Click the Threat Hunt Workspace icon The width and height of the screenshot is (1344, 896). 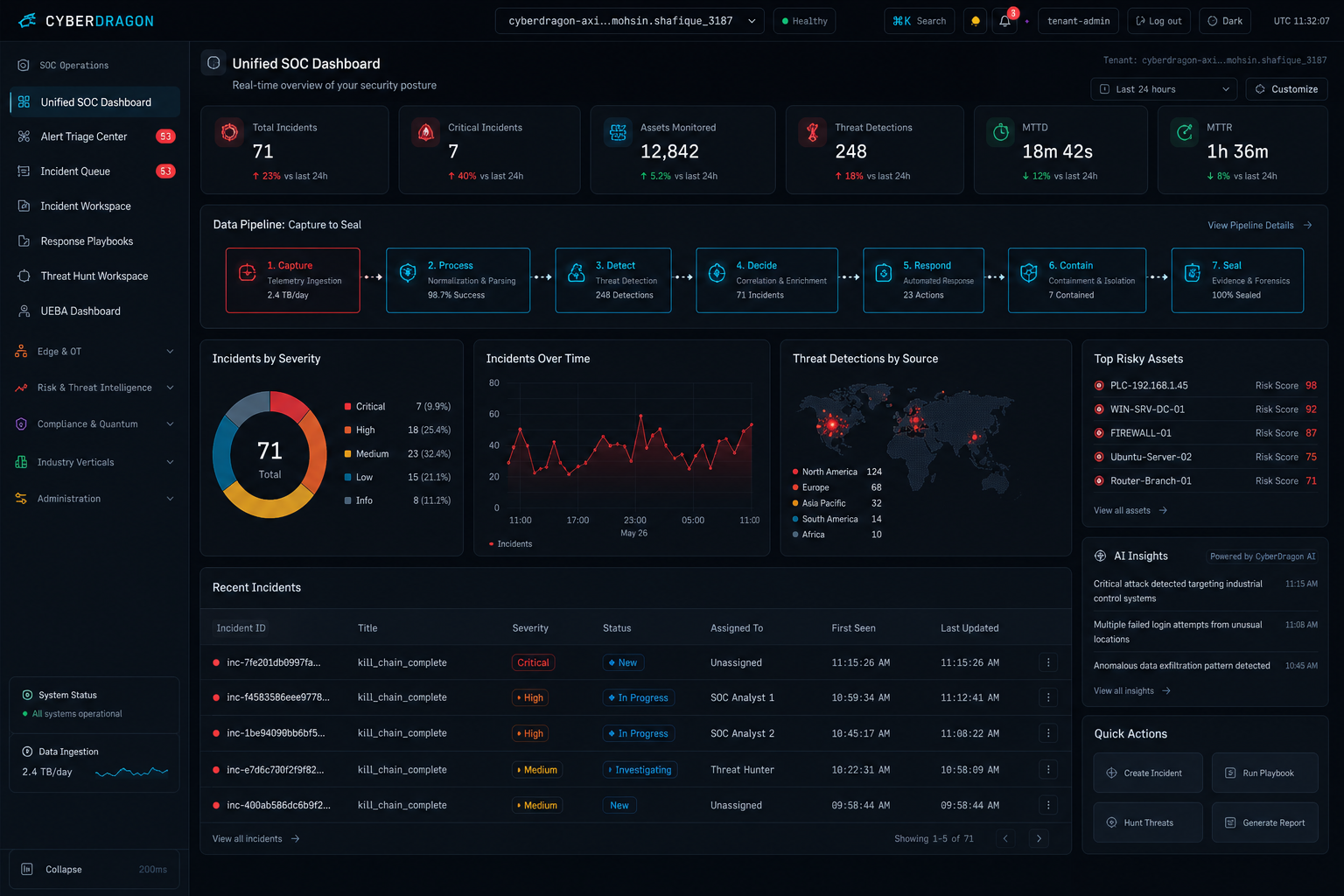(x=24, y=276)
